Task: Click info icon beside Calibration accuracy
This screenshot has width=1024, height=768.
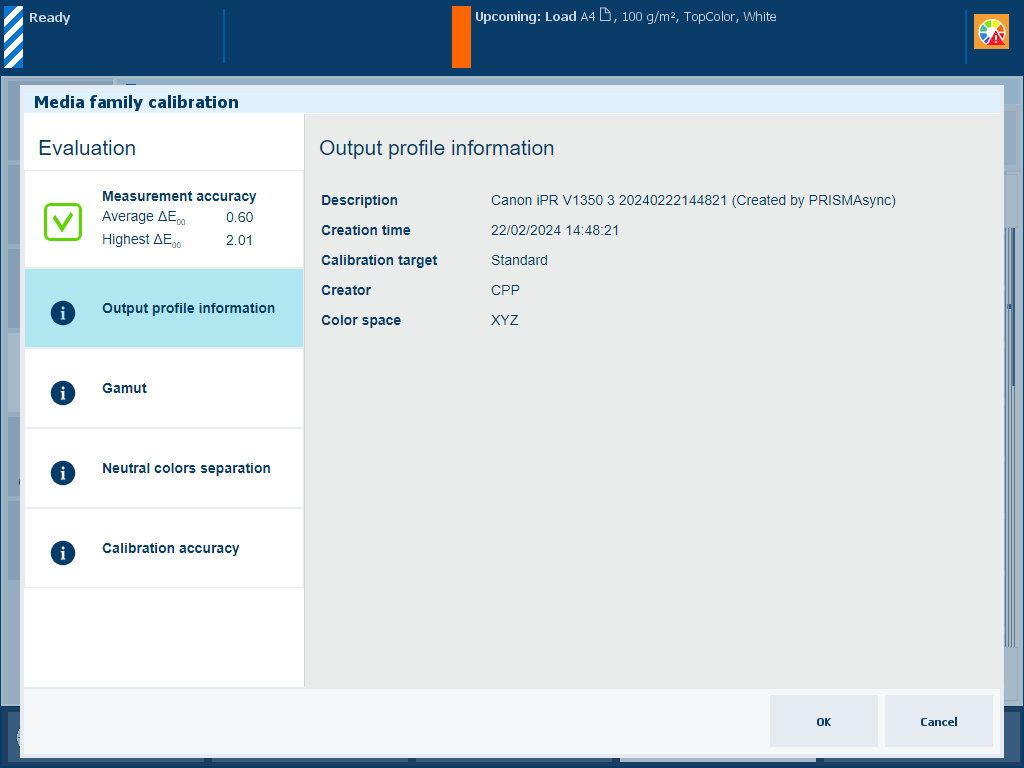Action: click(x=63, y=552)
